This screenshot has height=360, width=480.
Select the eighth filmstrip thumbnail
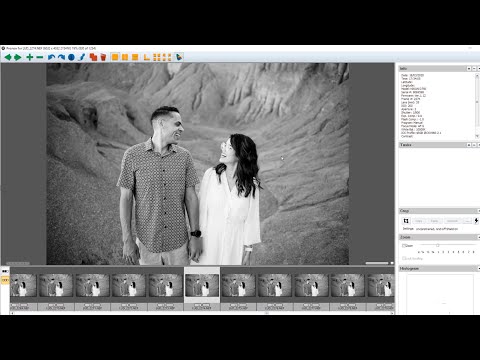pos(275,286)
